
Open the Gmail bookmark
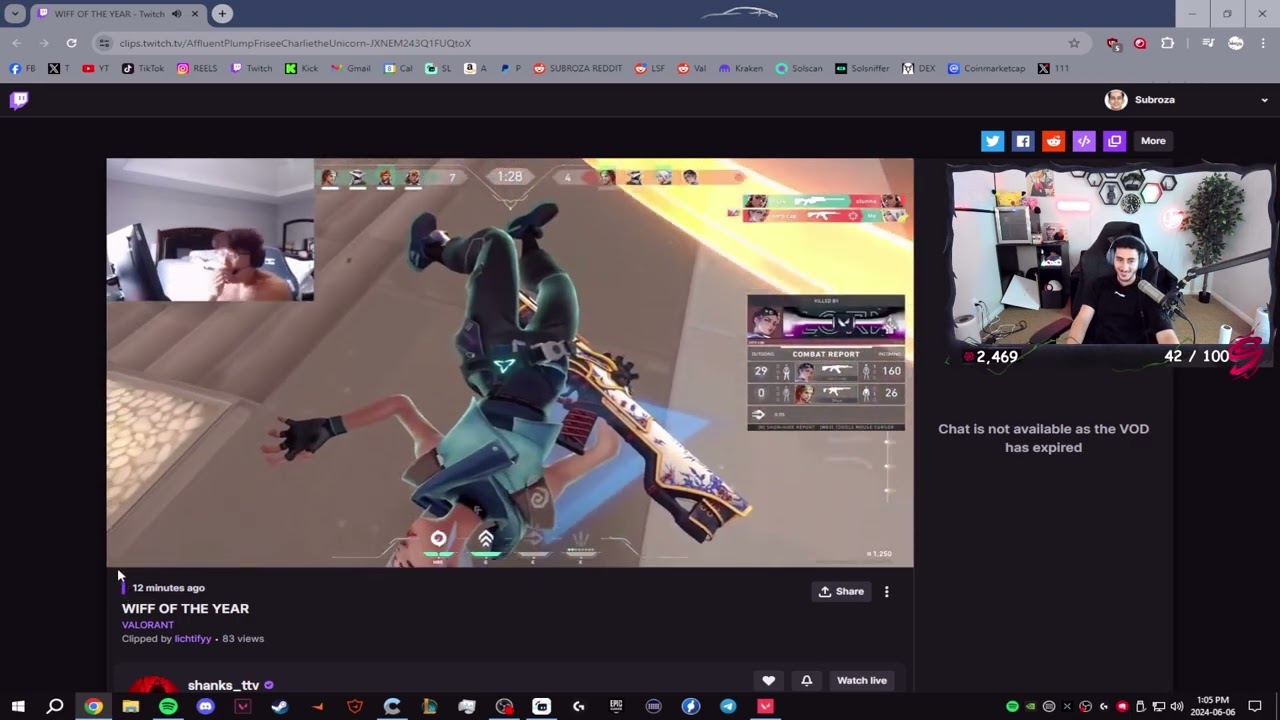(x=350, y=68)
